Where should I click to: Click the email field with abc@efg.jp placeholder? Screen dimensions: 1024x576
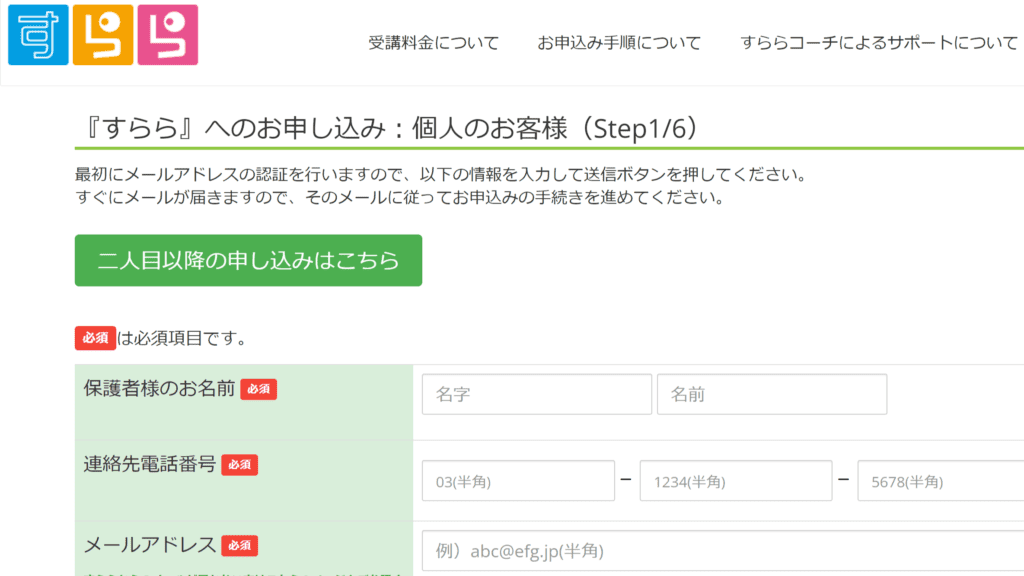[x=723, y=551]
